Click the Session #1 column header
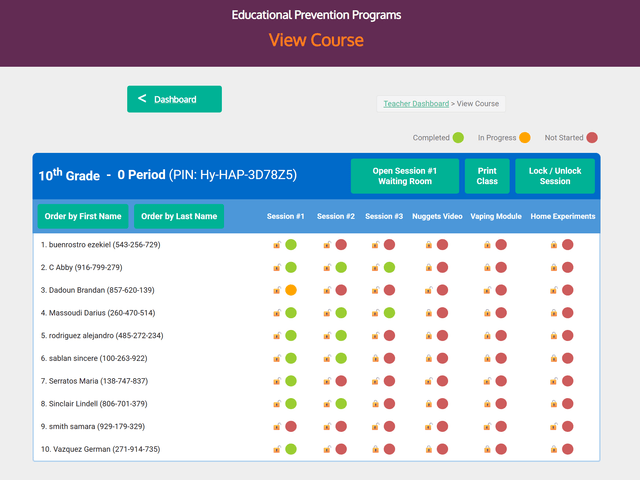The width and height of the screenshot is (640, 480). coord(285,216)
